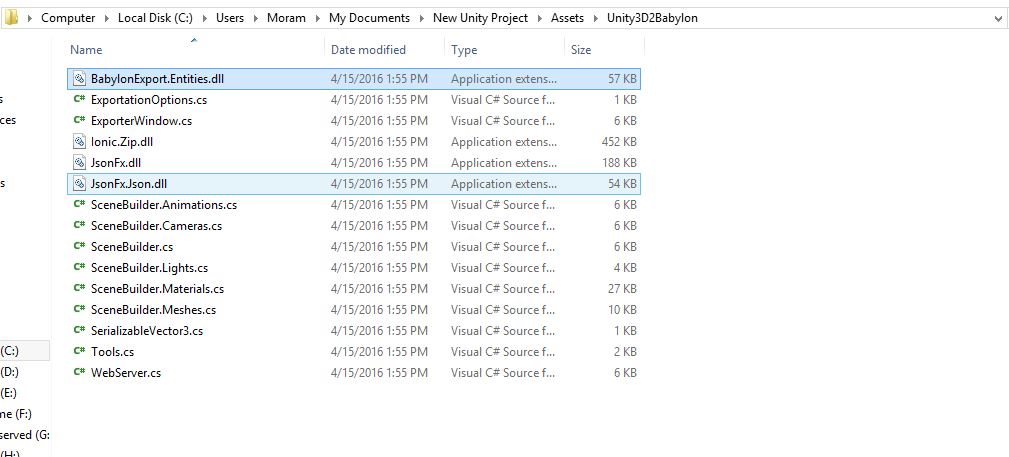Click the JsonFx.dll file icon
This screenshot has height=457, width=1009.
click(x=79, y=163)
